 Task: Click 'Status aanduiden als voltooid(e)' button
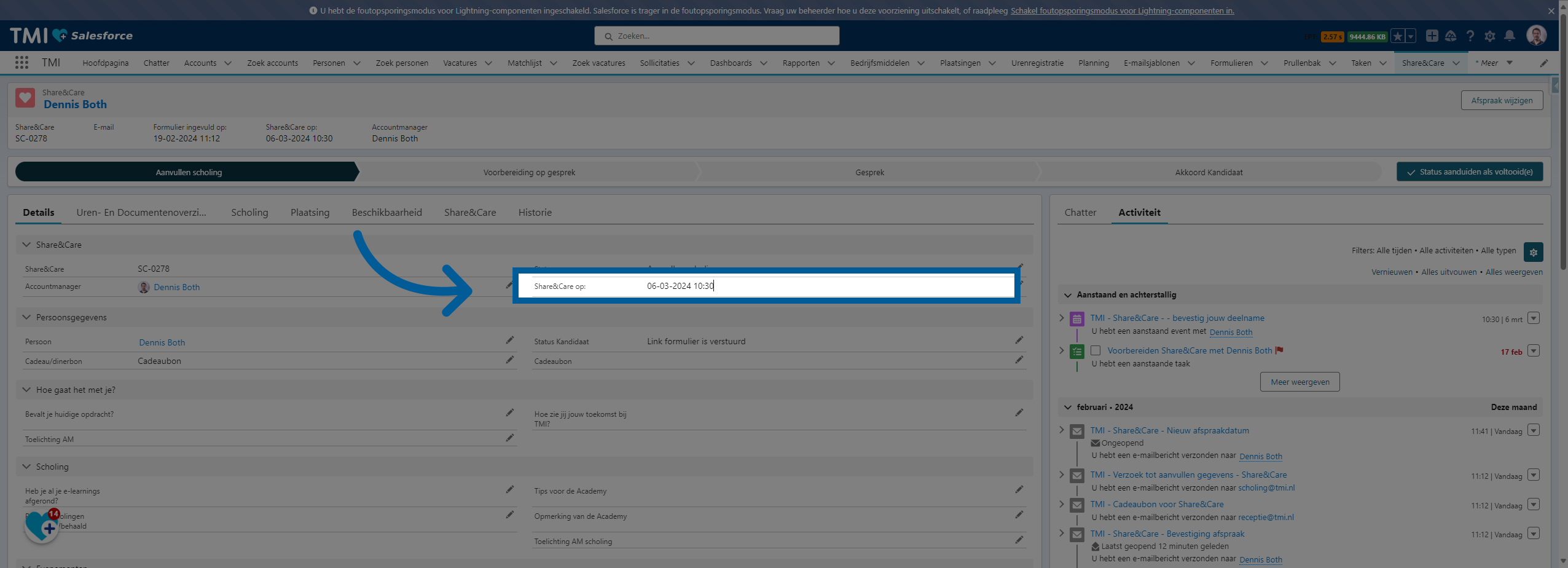pos(1470,172)
